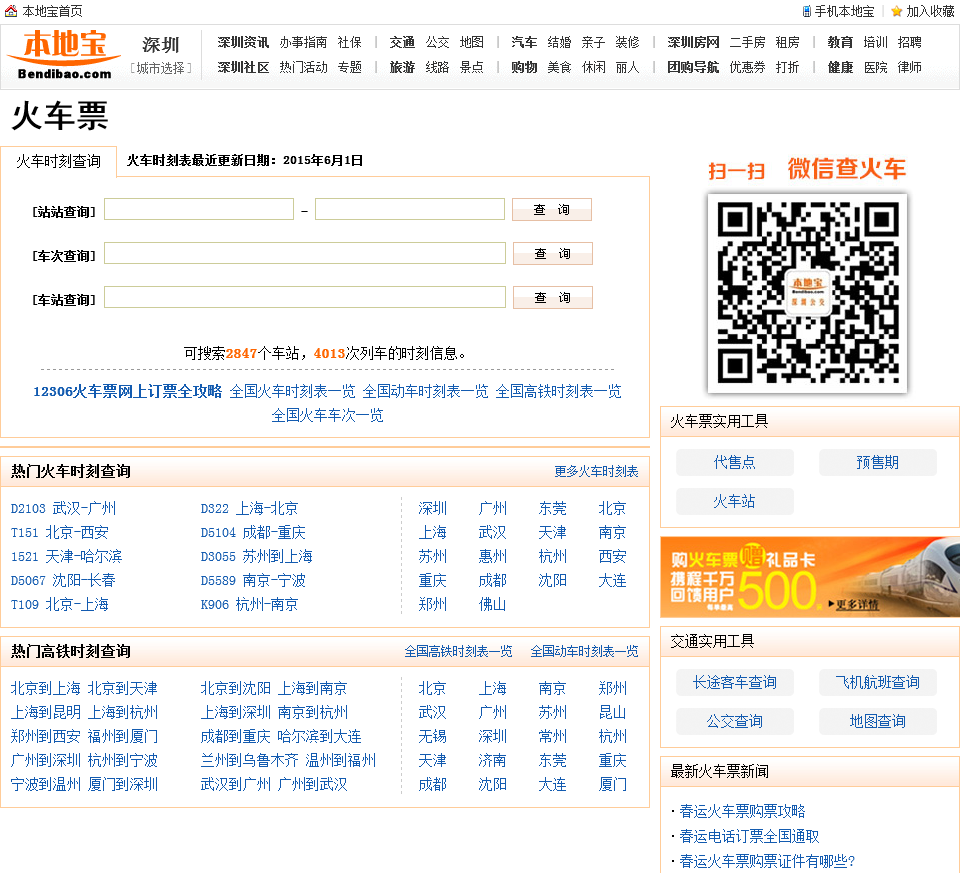The image size is (960, 873).
Task: Open 12306火车票网上订票全攻略 link
Action: [127, 391]
